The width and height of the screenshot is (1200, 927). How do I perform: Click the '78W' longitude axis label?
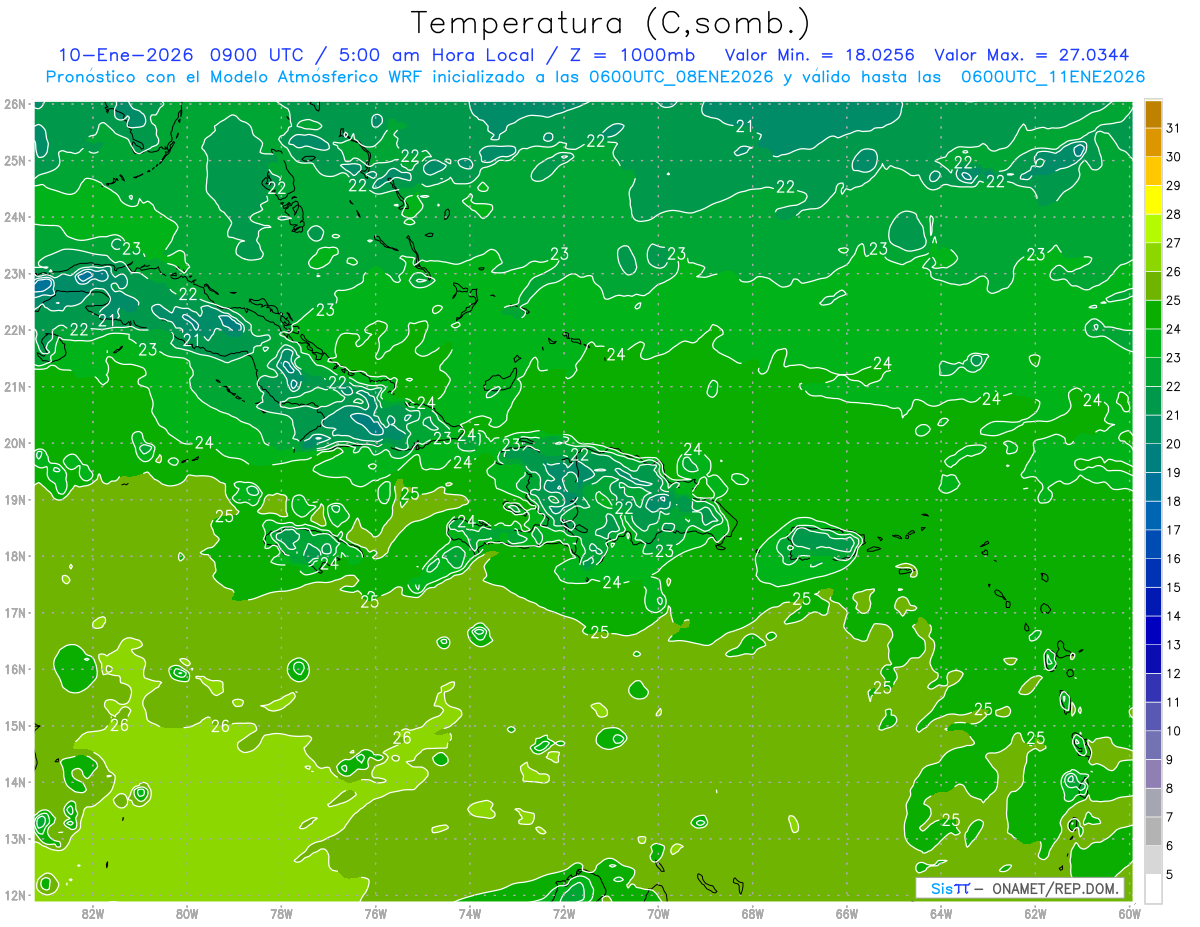coord(281,912)
